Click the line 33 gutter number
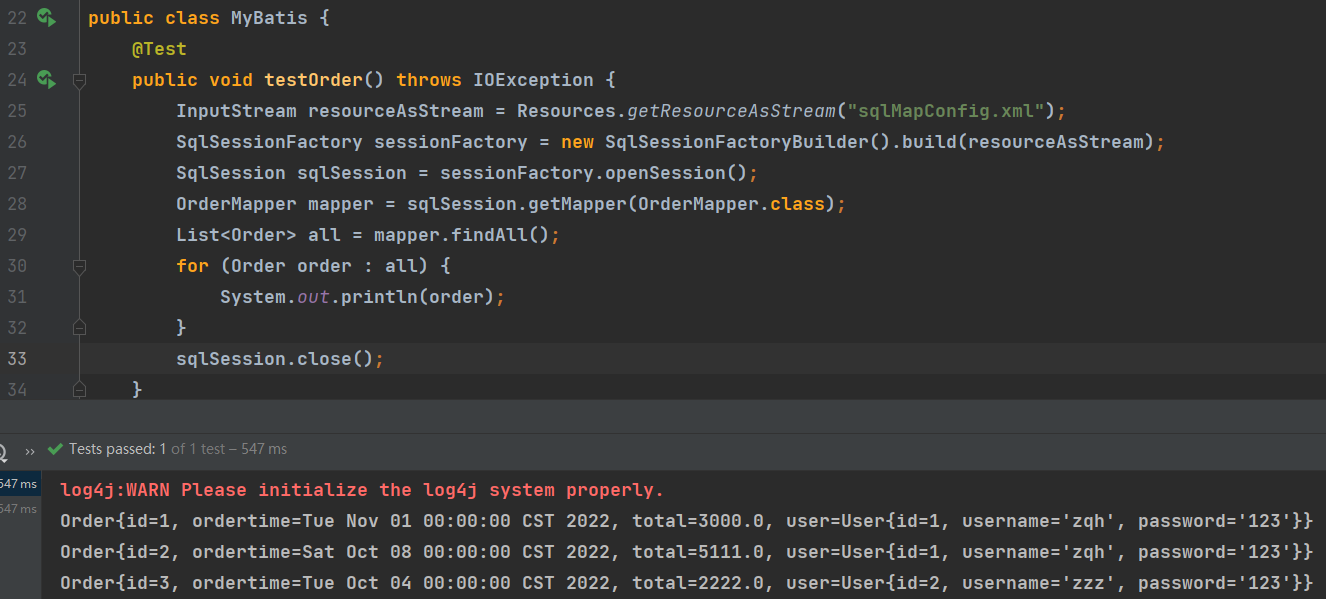The height and width of the screenshot is (599, 1326). pos(17,358)
